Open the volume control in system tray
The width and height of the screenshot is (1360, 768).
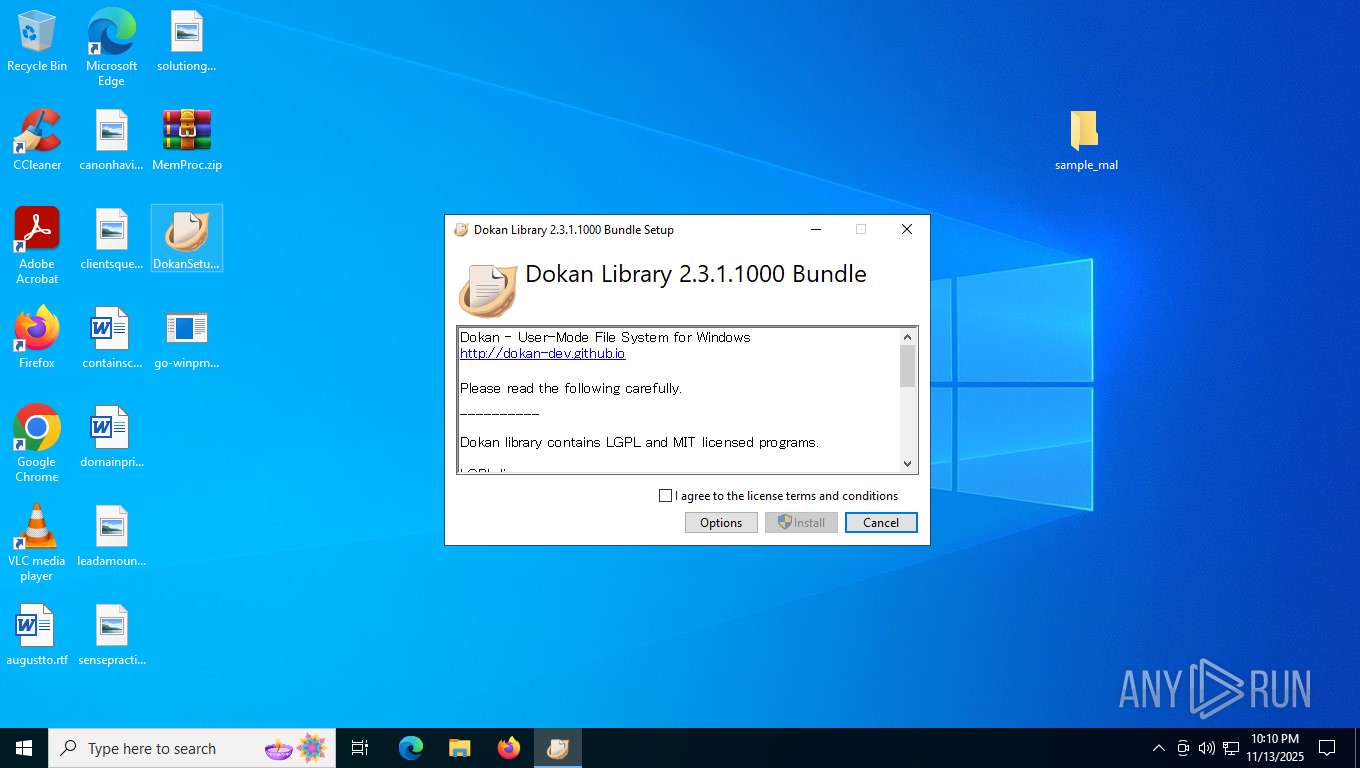coord(1206,748)
